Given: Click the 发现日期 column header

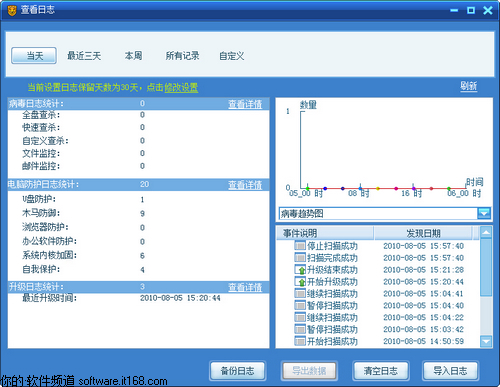Looking at the screenshot, I should [x=423, y=233].
